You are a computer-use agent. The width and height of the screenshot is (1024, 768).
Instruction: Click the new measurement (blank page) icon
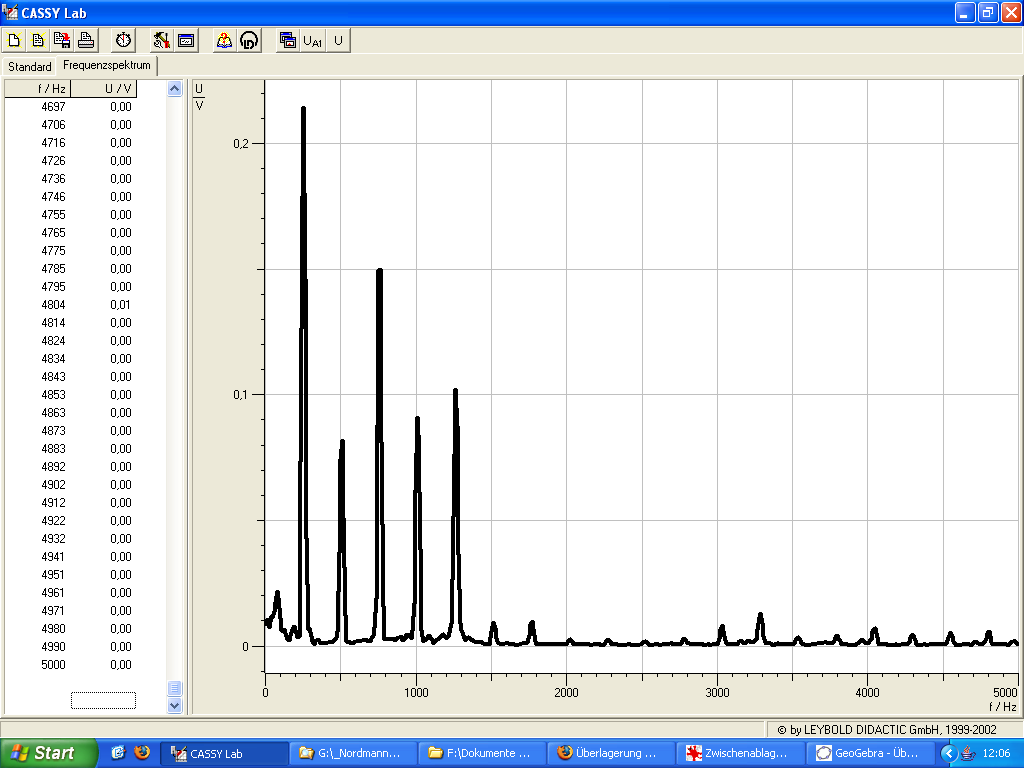[x=14, y=40]
